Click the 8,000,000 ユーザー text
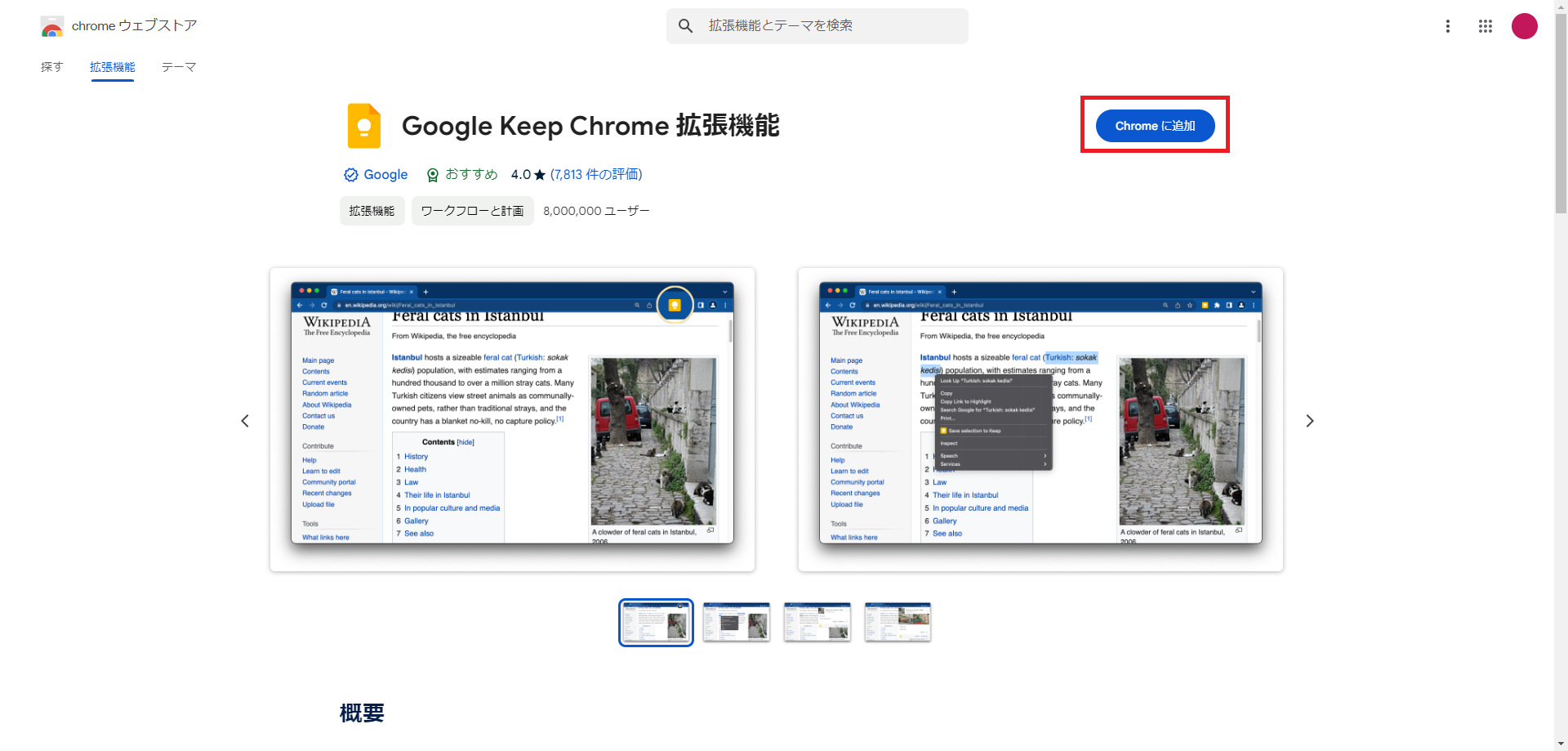This screenshot has width=1568, height=751. coord(597,211)
